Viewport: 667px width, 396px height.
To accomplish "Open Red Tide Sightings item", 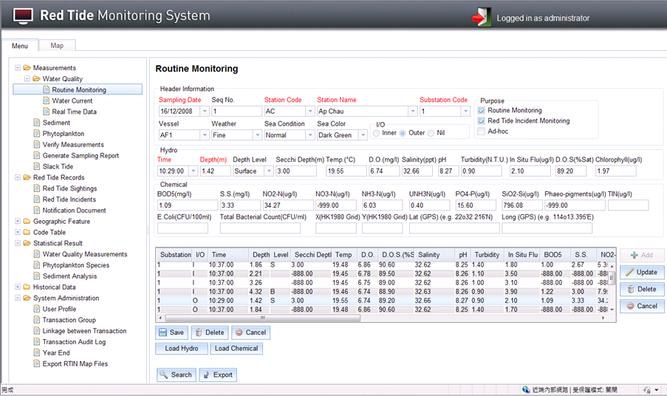I will coord(70,188).
